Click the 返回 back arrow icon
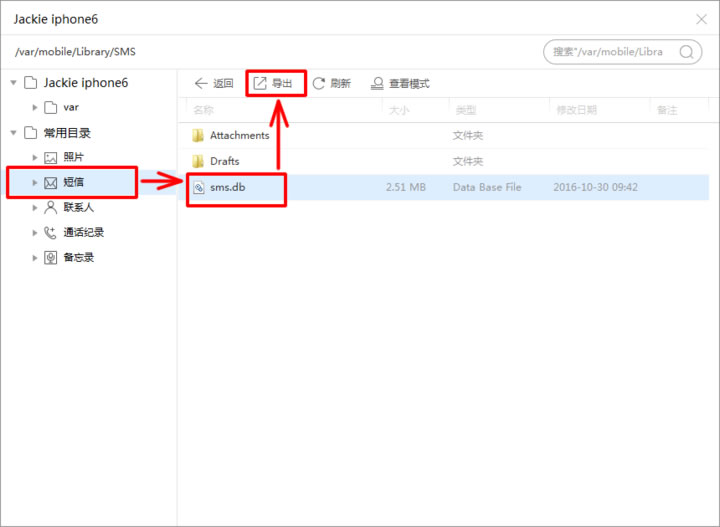Image resolution: width=720 pixels, height=527 pixels. pos(201,83)
